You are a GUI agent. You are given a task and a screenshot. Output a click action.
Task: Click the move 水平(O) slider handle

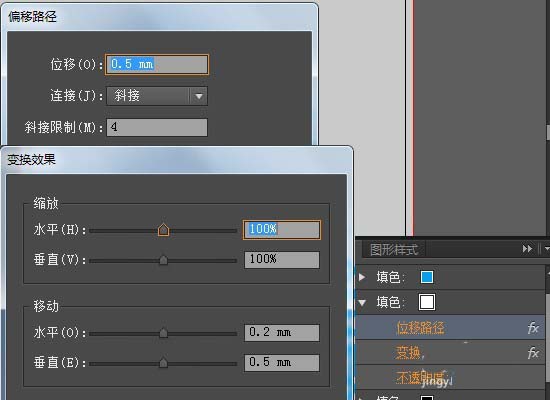point(163,333)
